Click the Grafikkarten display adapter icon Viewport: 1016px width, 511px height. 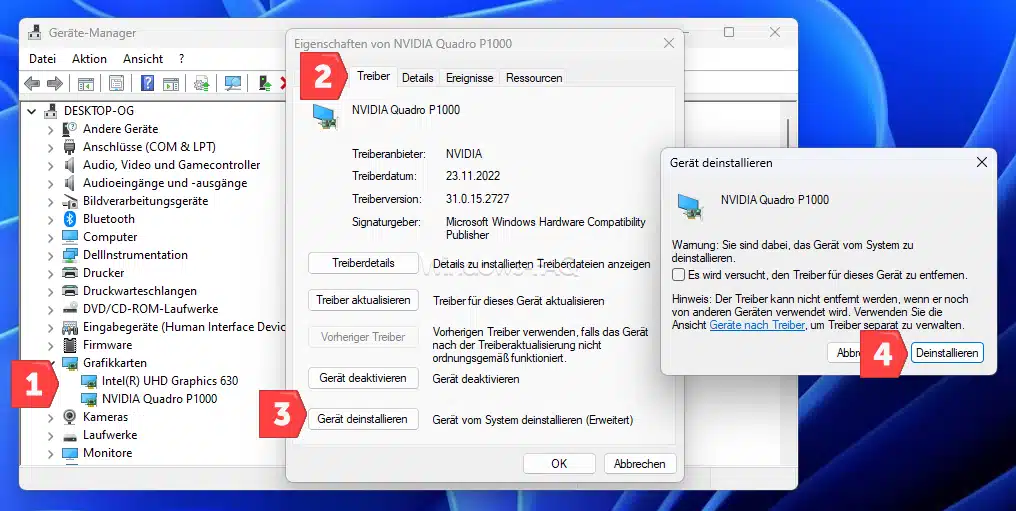click(70, 363)
